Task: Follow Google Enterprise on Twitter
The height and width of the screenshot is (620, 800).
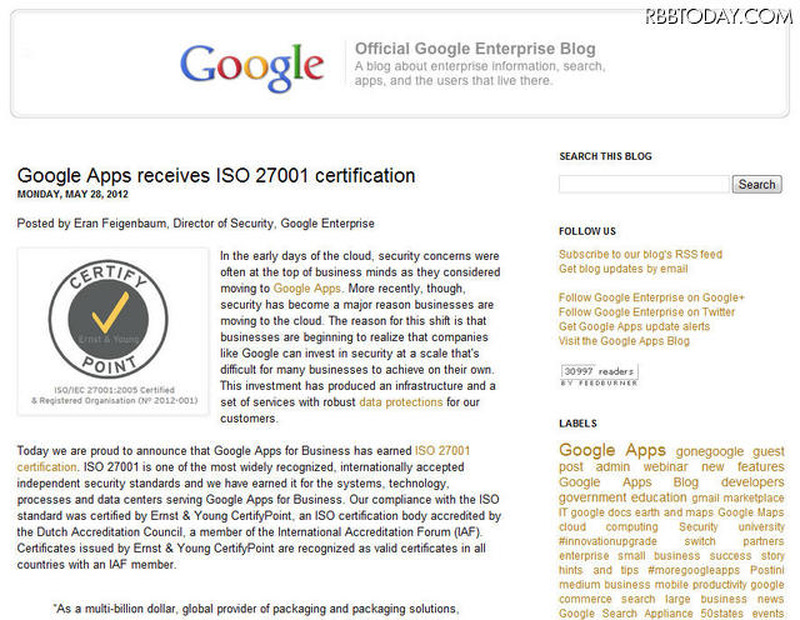Action: 646,312
